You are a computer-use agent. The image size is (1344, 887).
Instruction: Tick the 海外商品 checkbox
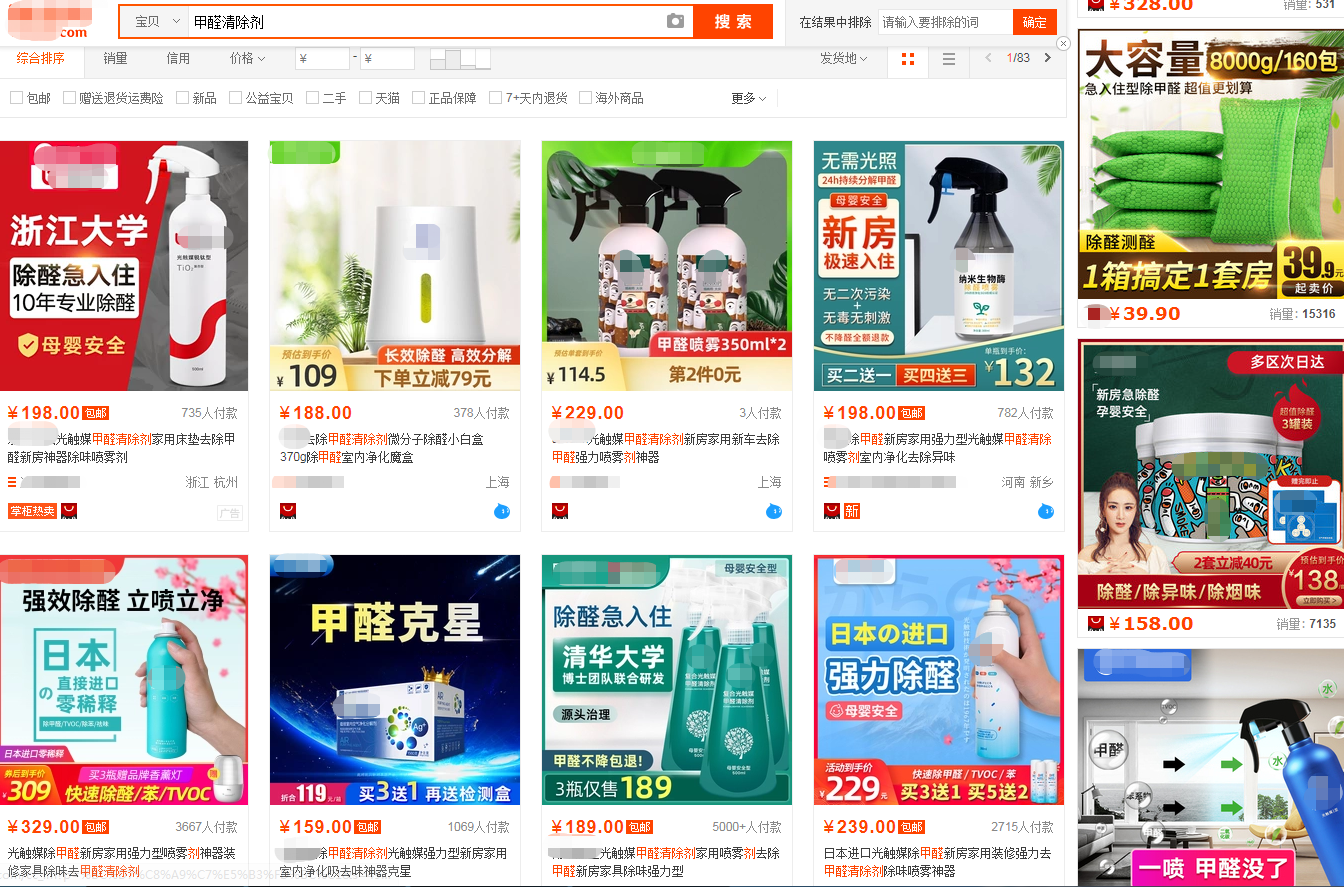coord(586,98)
